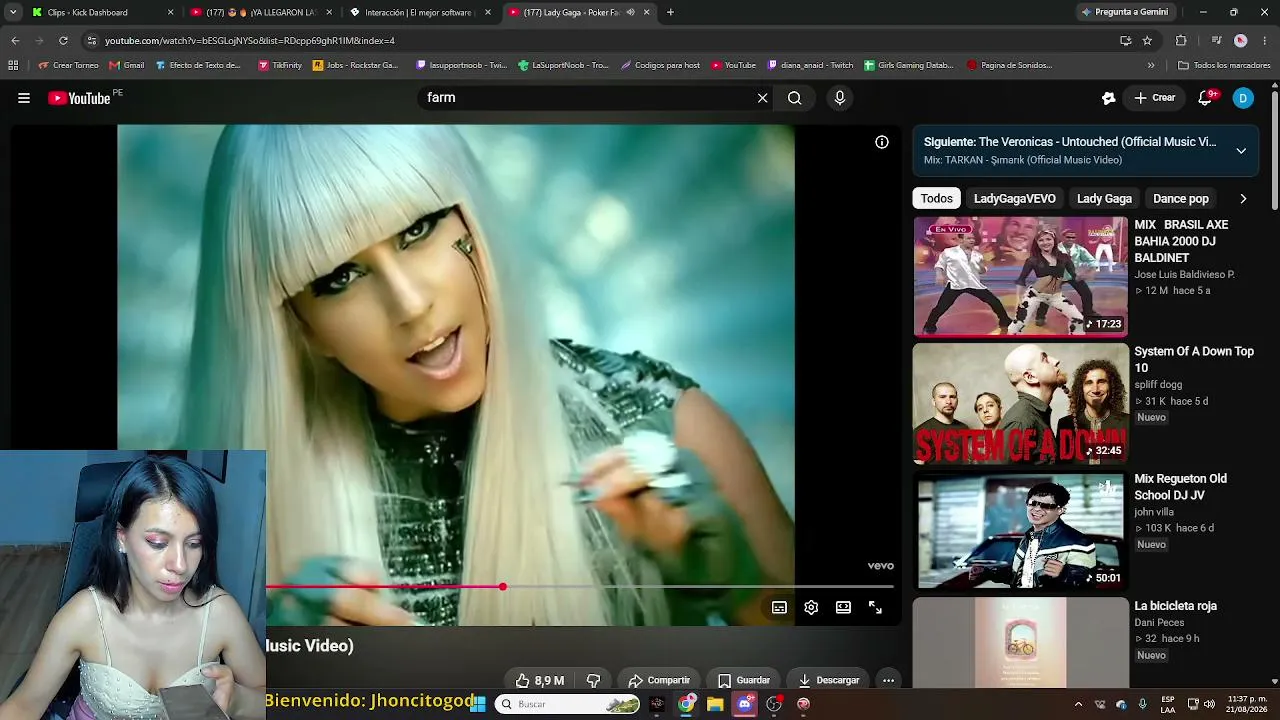Clear the search box text
Image resolution: width=1280 pixels, height=720 pixels.
pyautogui.click(x=762, y=98)
